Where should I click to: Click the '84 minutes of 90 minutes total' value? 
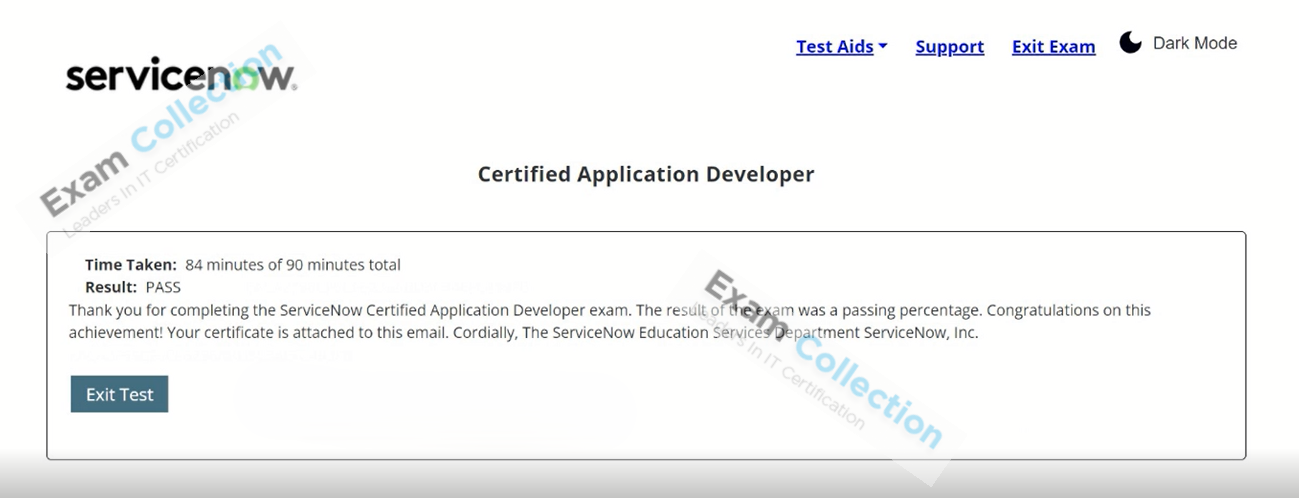(293, 265)
